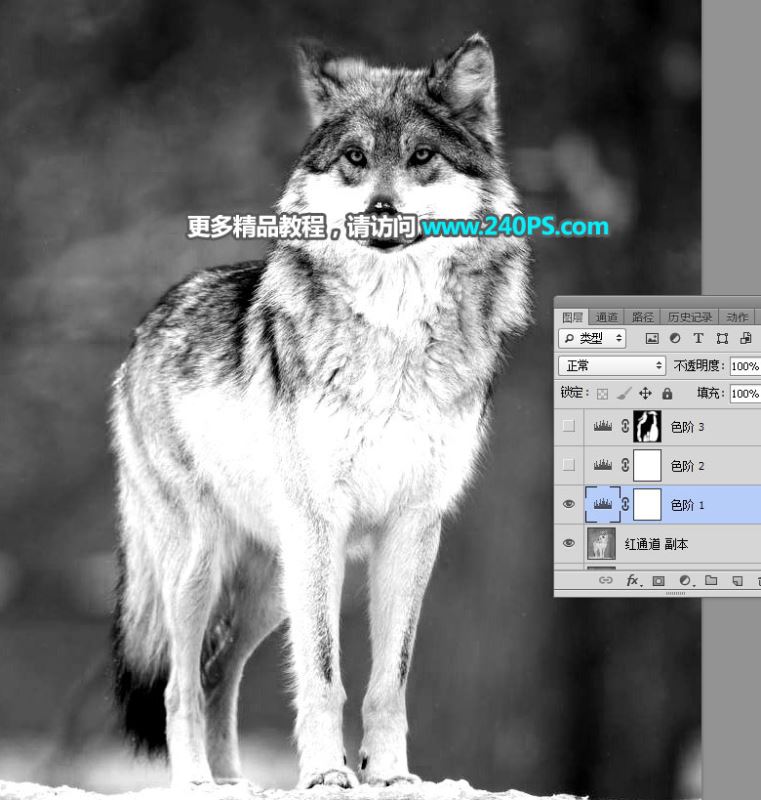Click mask link icon on 色阶 3
Screen dimensions: 761x800
click(x=625, y=426)
